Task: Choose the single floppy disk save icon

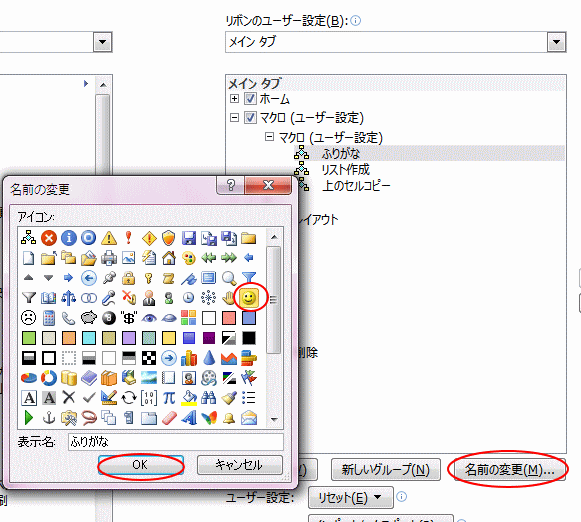Action: pos(189,238)
